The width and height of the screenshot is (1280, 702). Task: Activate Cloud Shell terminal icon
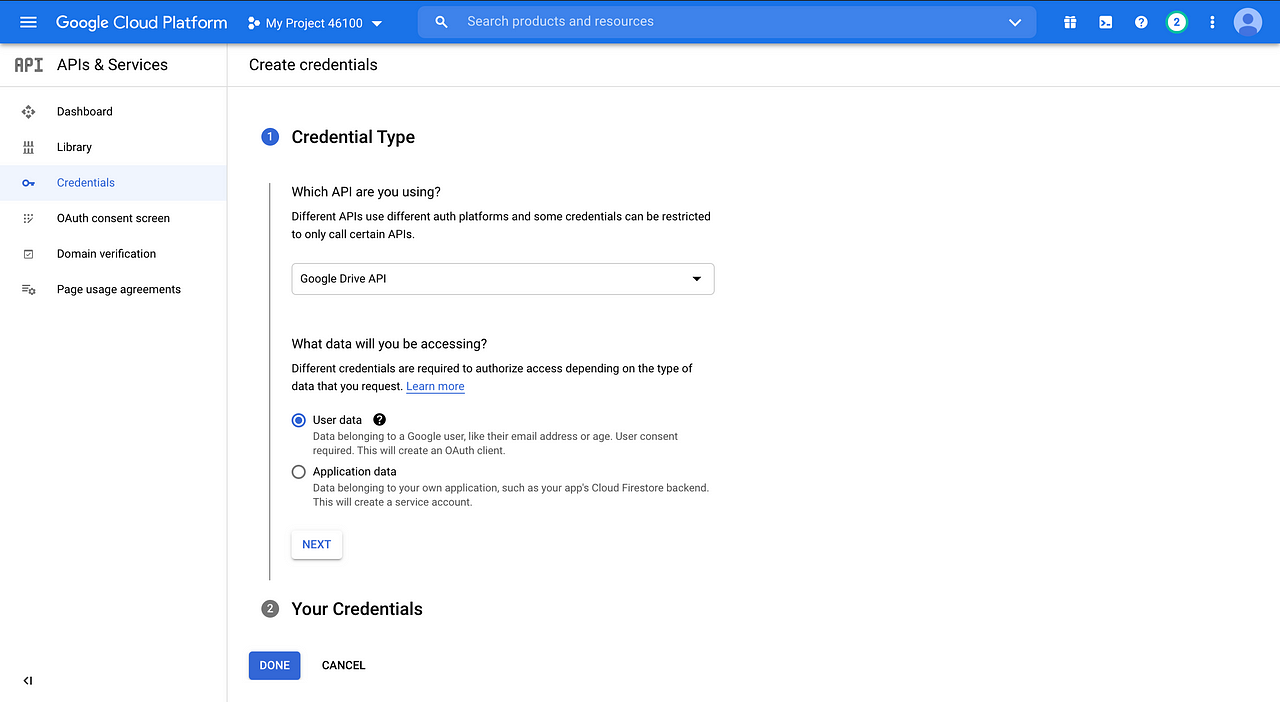1105,22
